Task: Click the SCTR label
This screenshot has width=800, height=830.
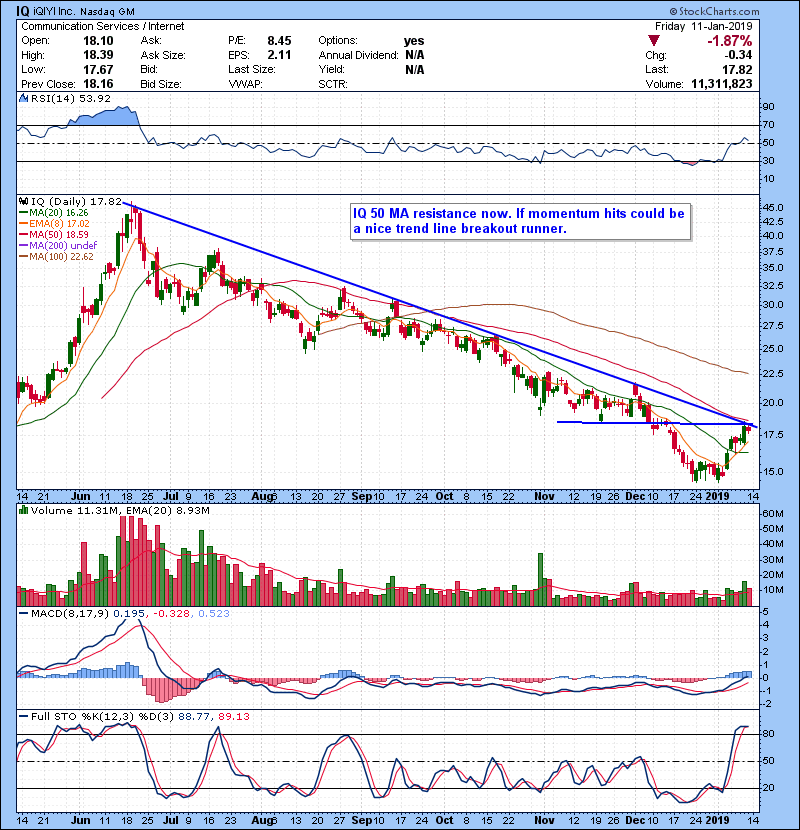Action: [333, 84]
